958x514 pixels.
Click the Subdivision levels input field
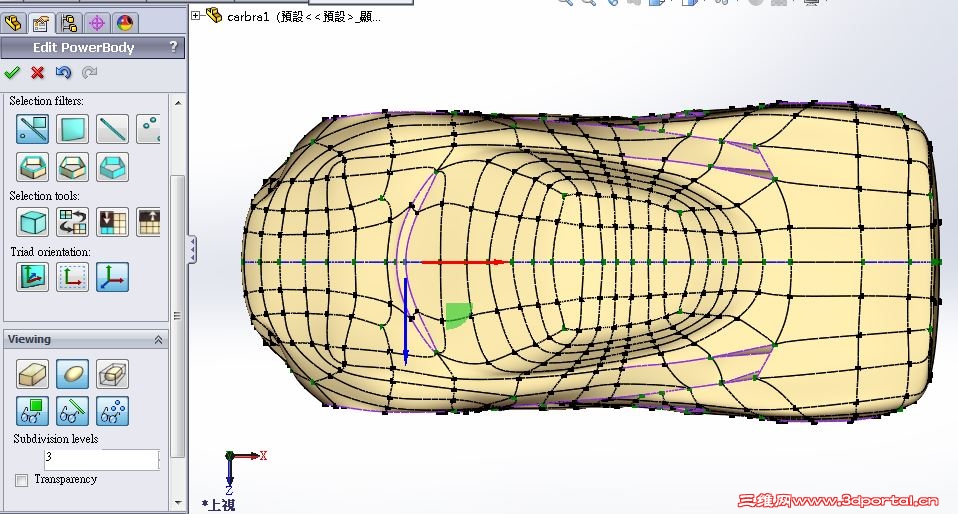coord(101,460)
